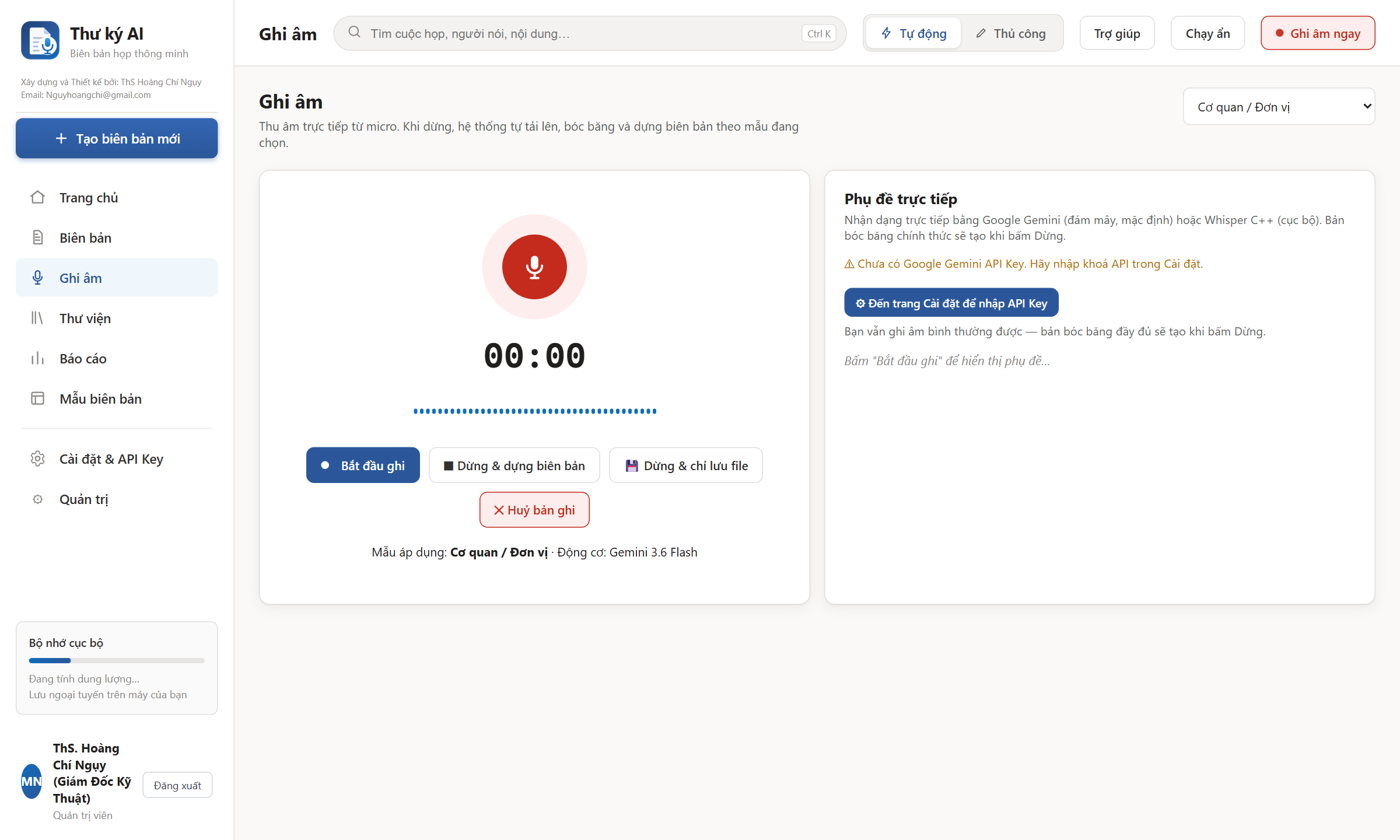This screenshot has width=1400, height=840.
Task: Open Cài đặt & API Key page
Action: click(x=117, y=459)
